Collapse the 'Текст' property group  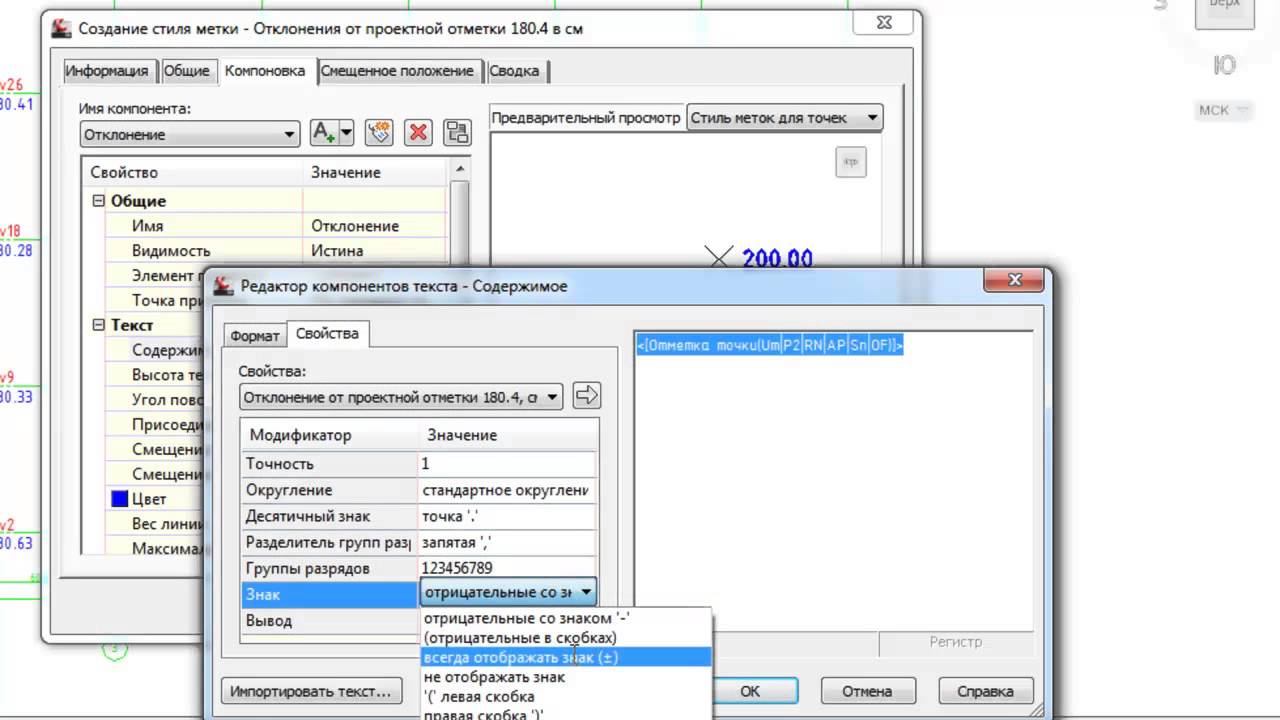(98, 325)
